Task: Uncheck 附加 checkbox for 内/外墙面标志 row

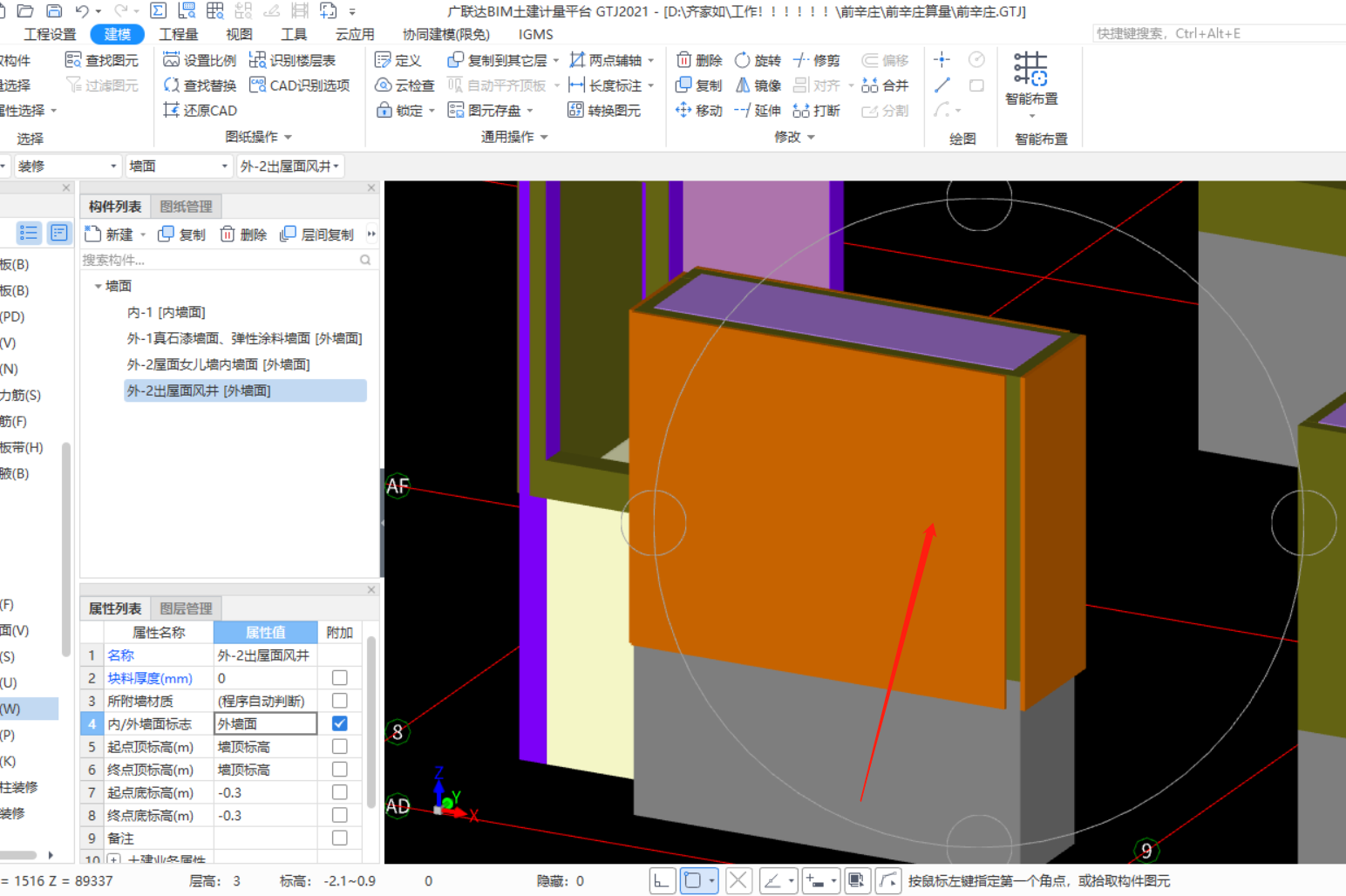Action: (x=340, y=723)
